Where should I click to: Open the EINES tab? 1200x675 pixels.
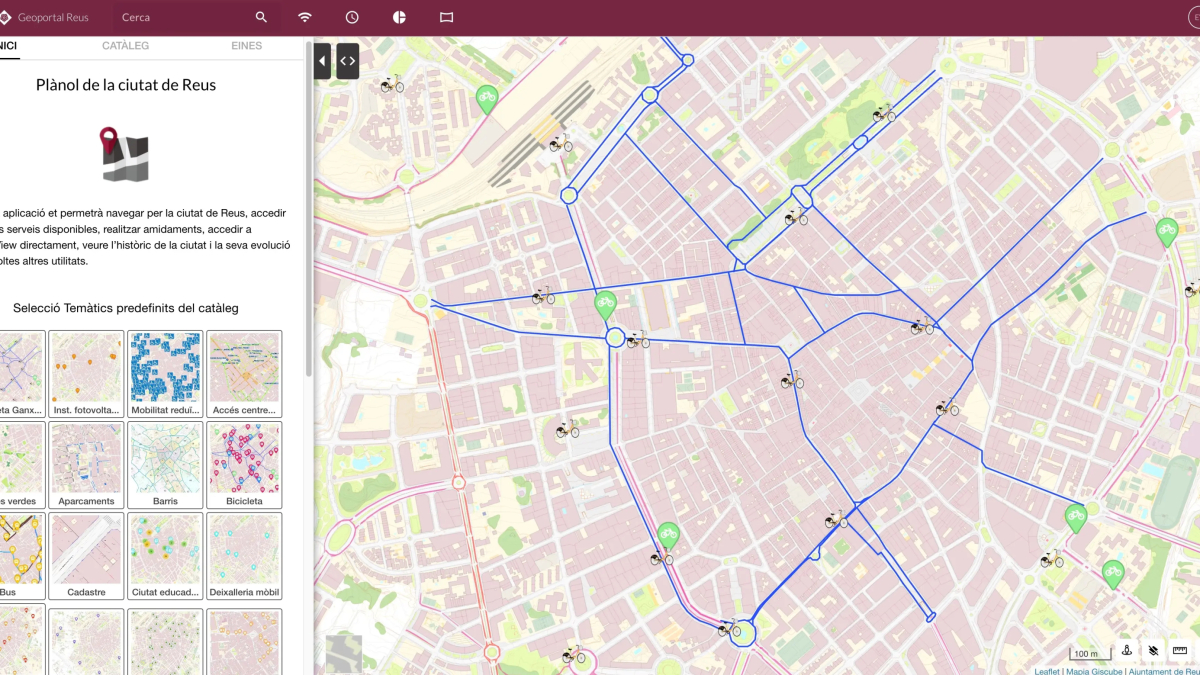246,46
